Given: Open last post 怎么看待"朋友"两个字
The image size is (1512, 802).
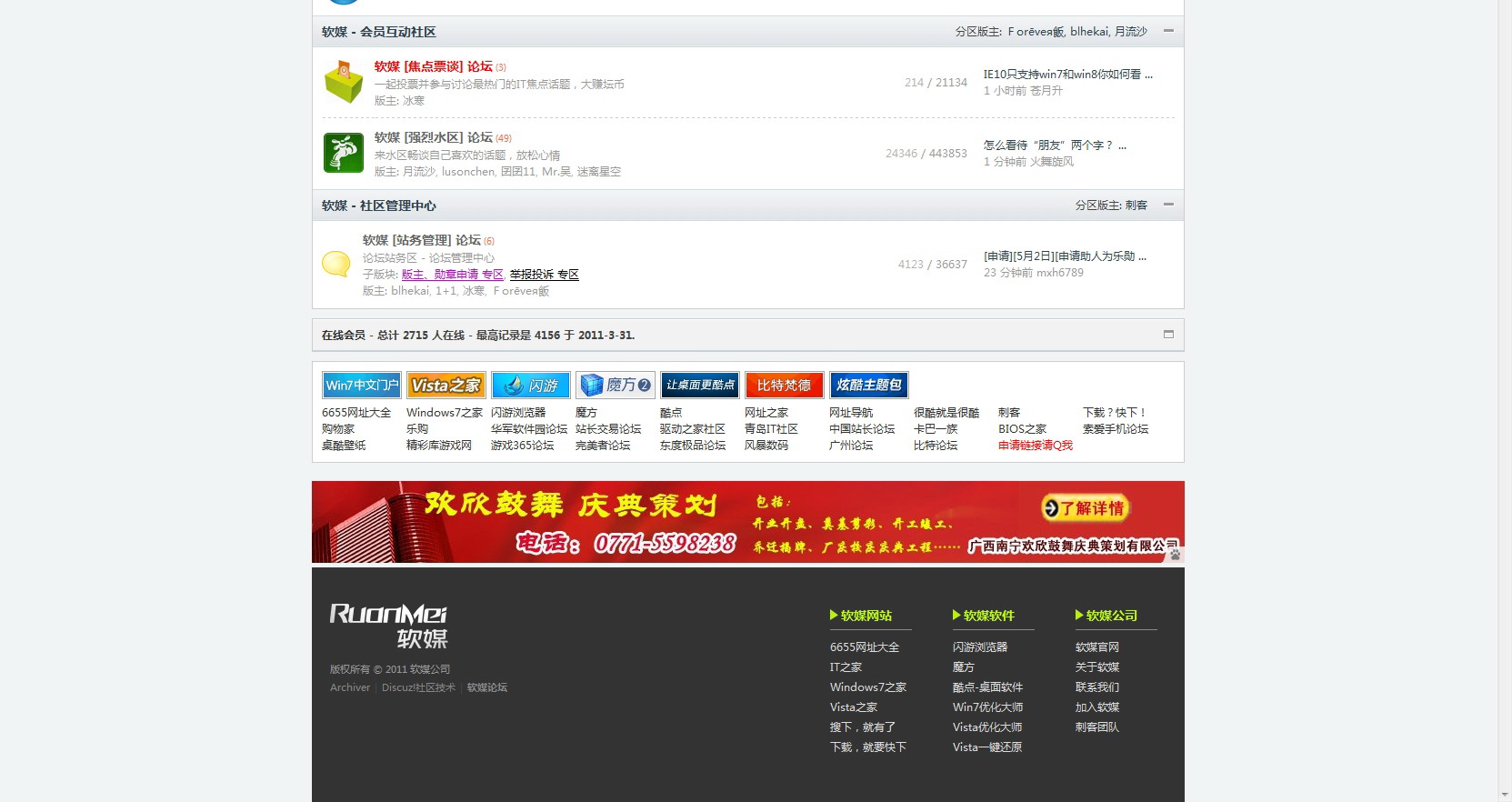Looking at the screenshot, I should [x=1055, y=145].
